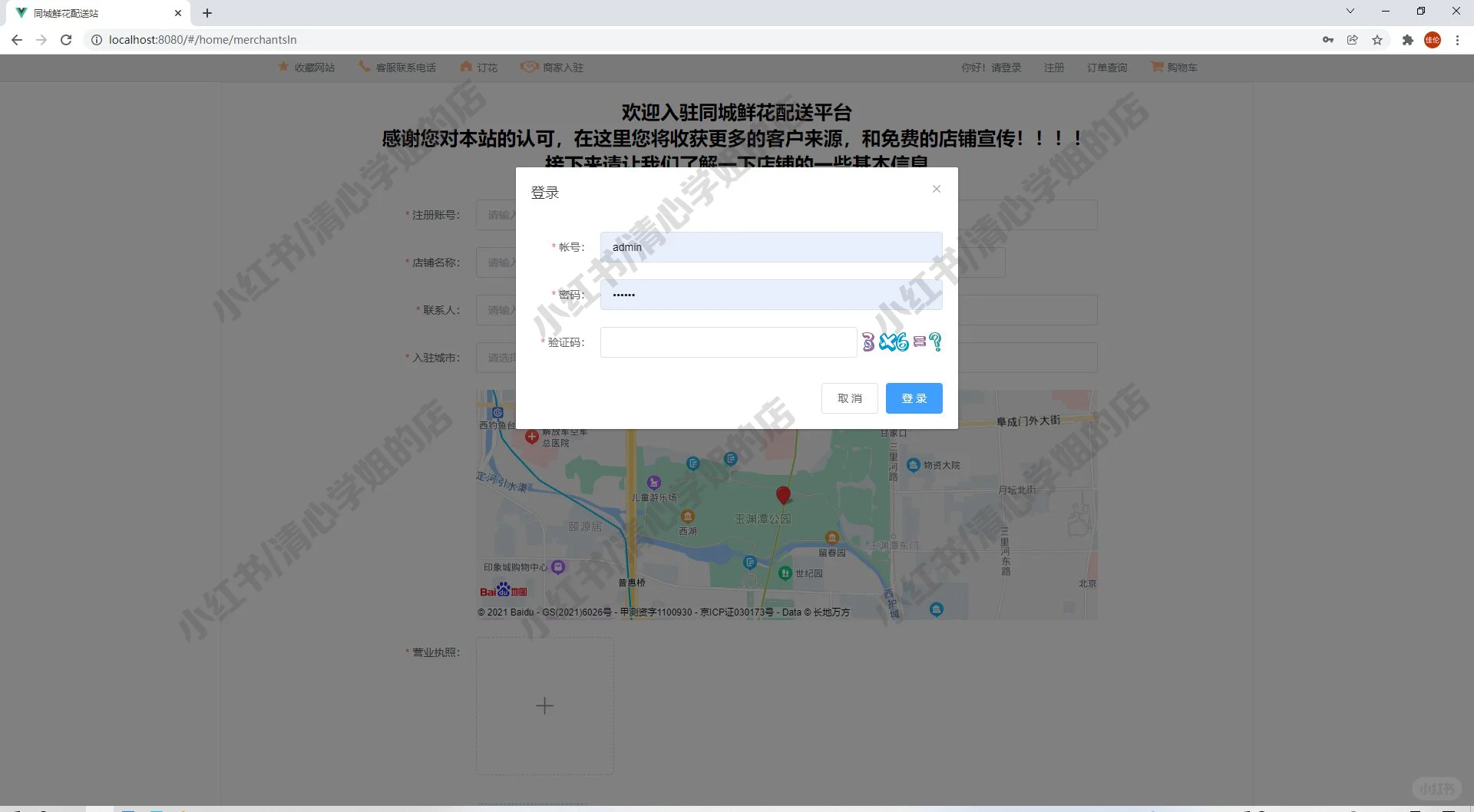Screen dimensions: 1474x812
Task: Click the 收藏网站 star icon
Action: click(x=283, y=68)
